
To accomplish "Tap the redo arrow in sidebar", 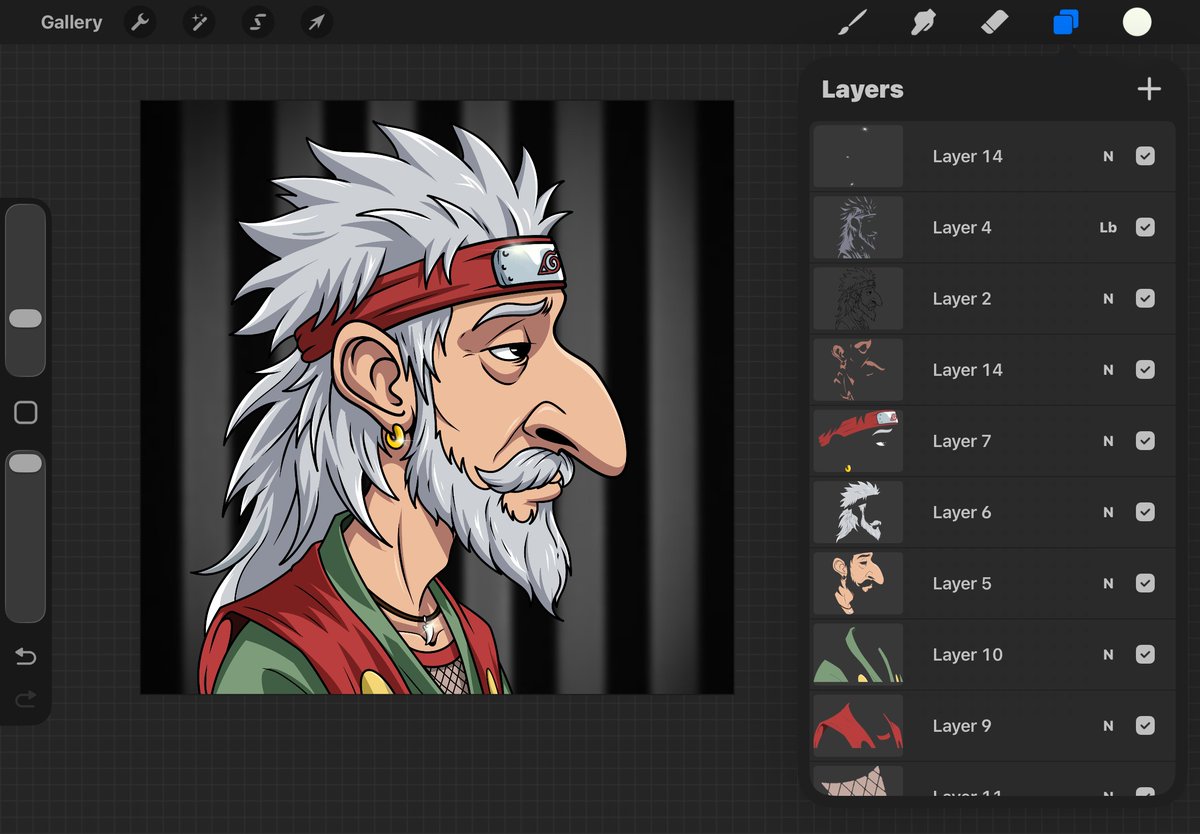I will (x=26, y=698).
